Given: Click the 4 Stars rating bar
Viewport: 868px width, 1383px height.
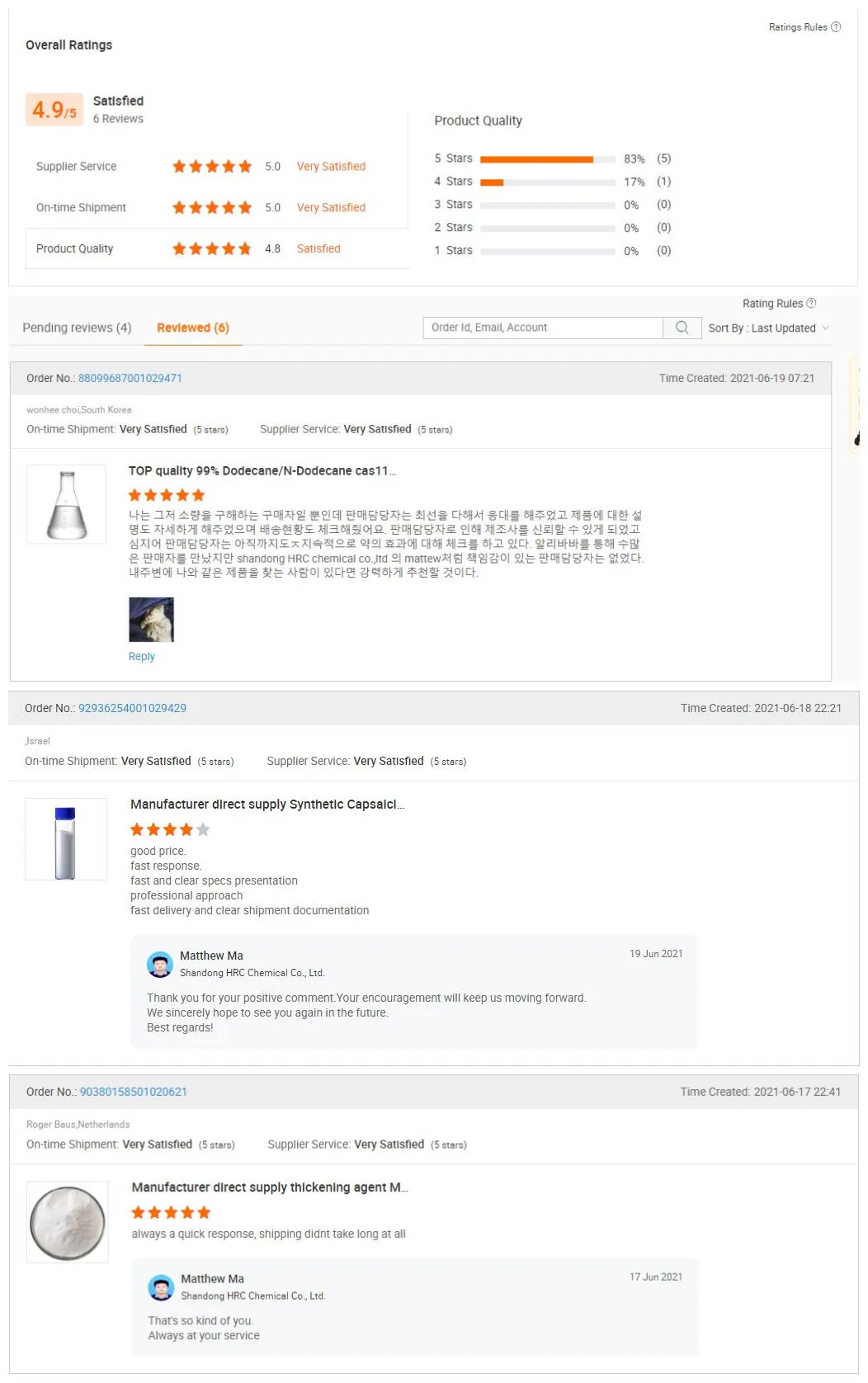Looking at the screenshot, I should pos(548,182).
